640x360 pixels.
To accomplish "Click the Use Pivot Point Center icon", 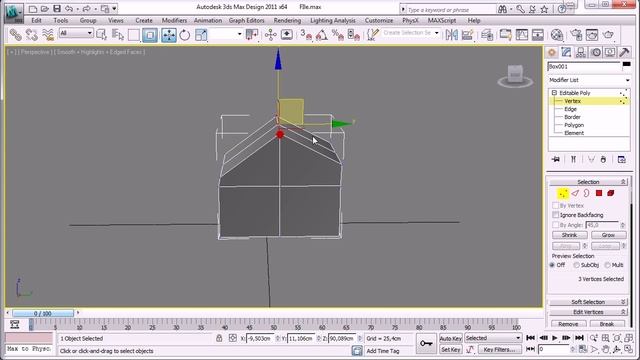I will click(x=252, y=35).
